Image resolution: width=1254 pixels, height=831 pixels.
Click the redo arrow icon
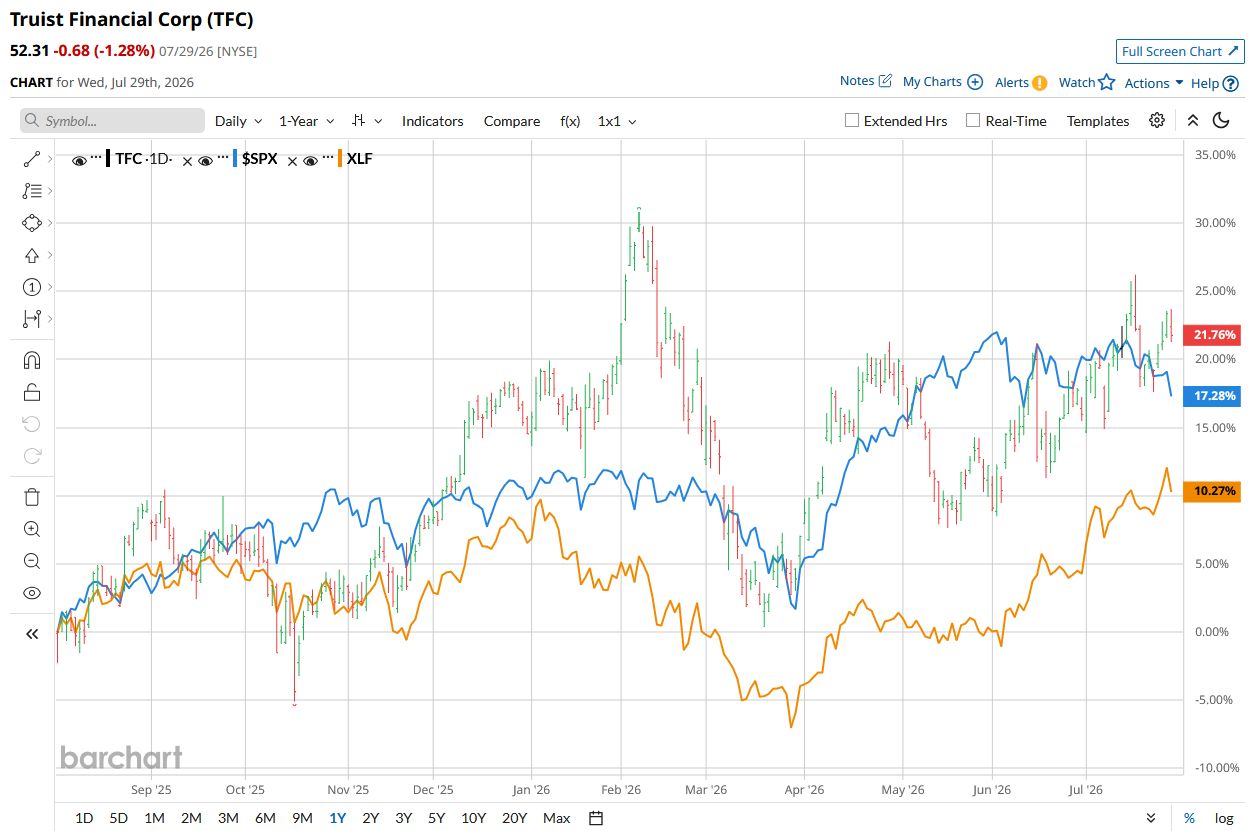[x=31, y=456]
